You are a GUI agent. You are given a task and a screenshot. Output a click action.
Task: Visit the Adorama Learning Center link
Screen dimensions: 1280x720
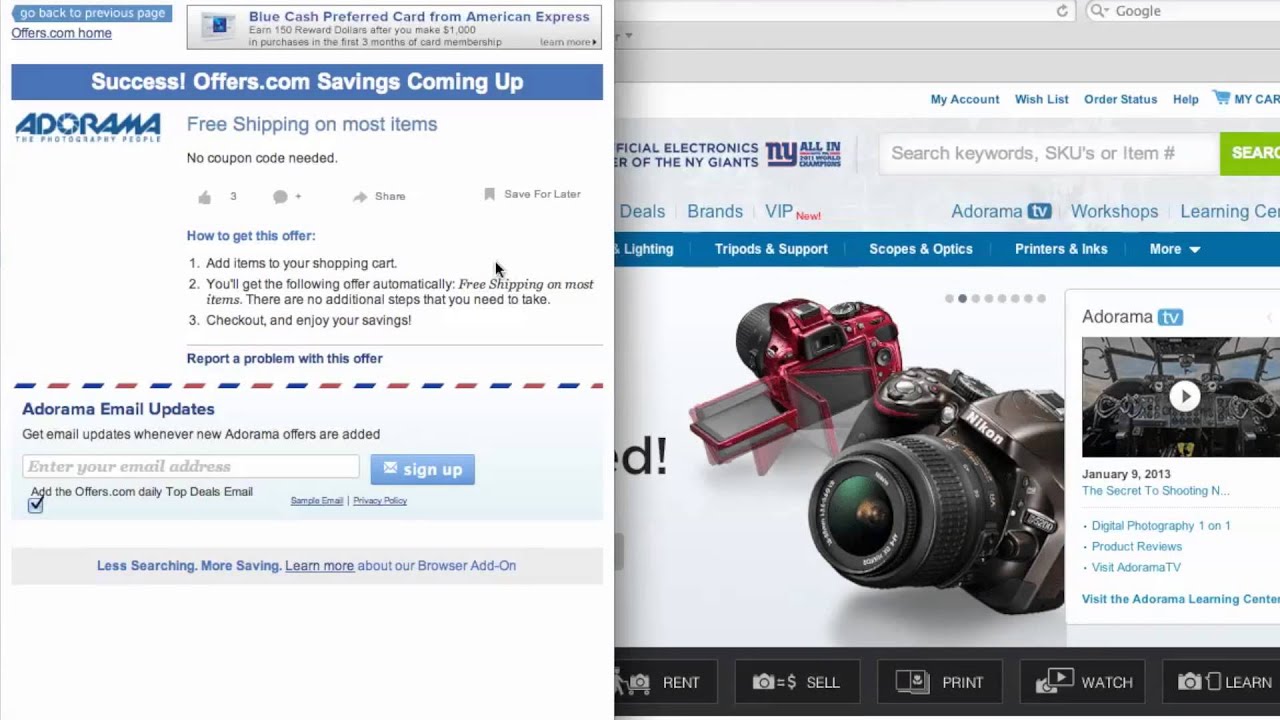pyautogui.click(x=1181, y=599)
